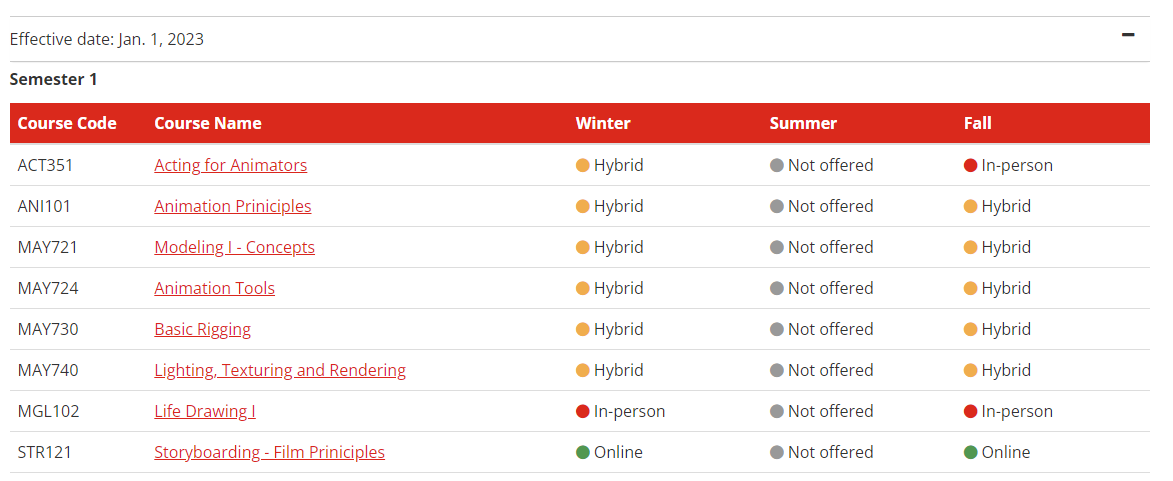This screenshot has height=481, width=1173.
Task: Click the Fall column header
Action: point(978,123)
